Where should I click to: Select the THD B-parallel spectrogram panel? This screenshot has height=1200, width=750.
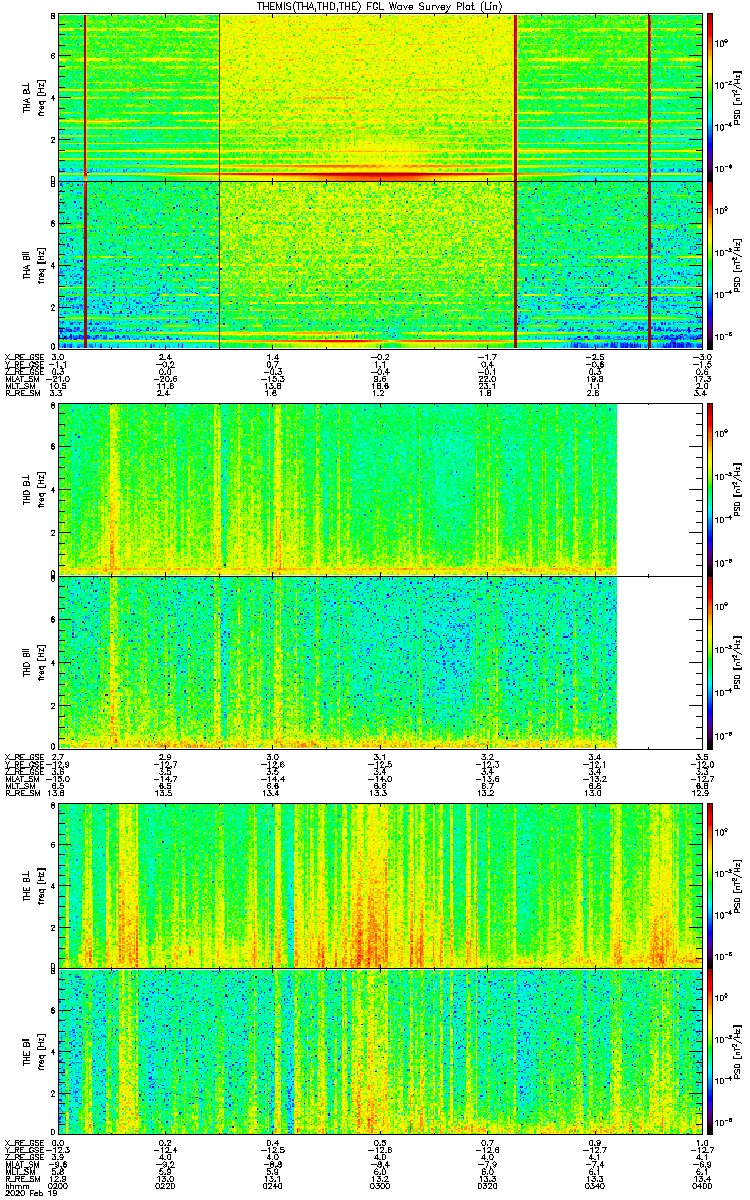tap(379, 661)
